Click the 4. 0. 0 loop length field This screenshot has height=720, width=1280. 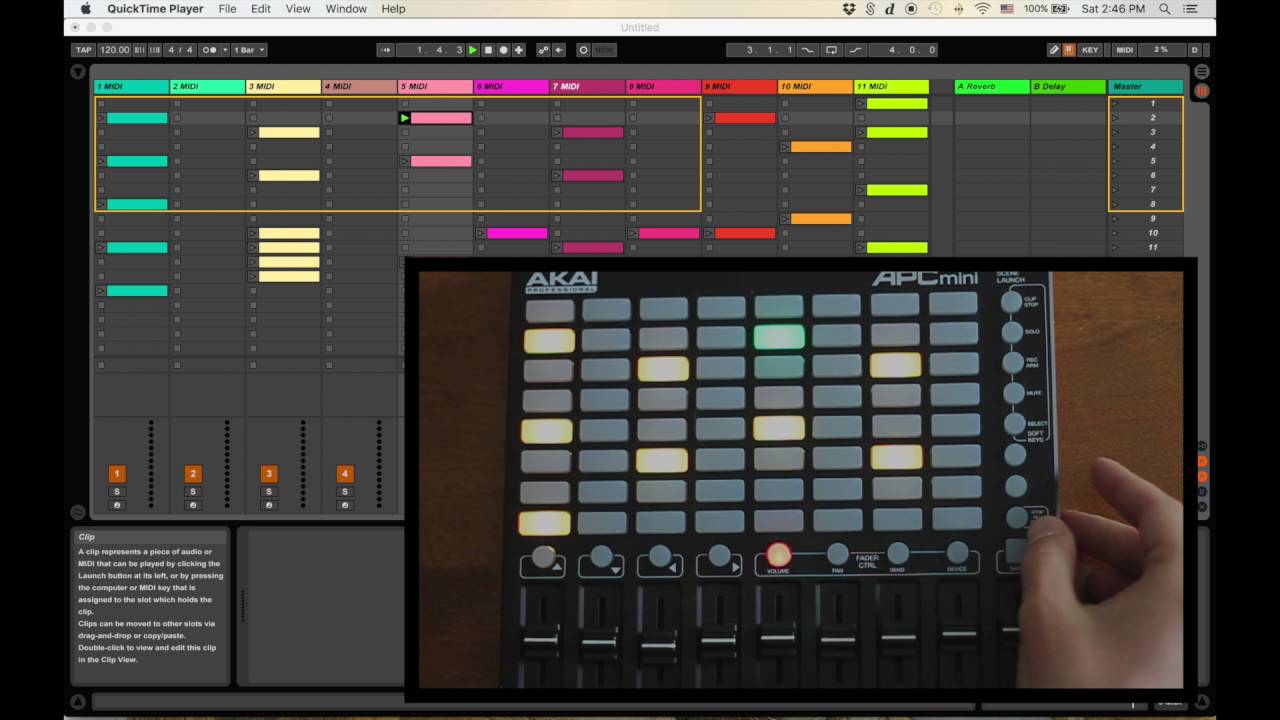pyautogui.click(x=903, y=50)
